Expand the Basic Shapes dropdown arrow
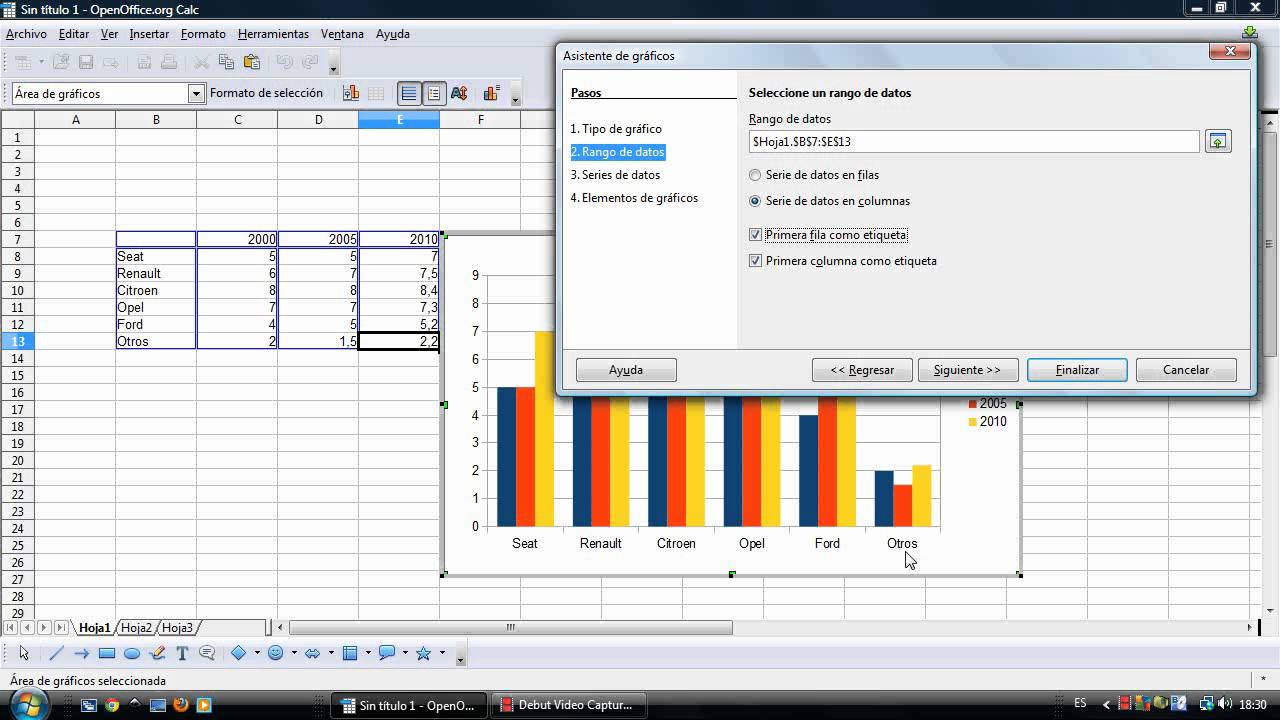 [257, 653]
